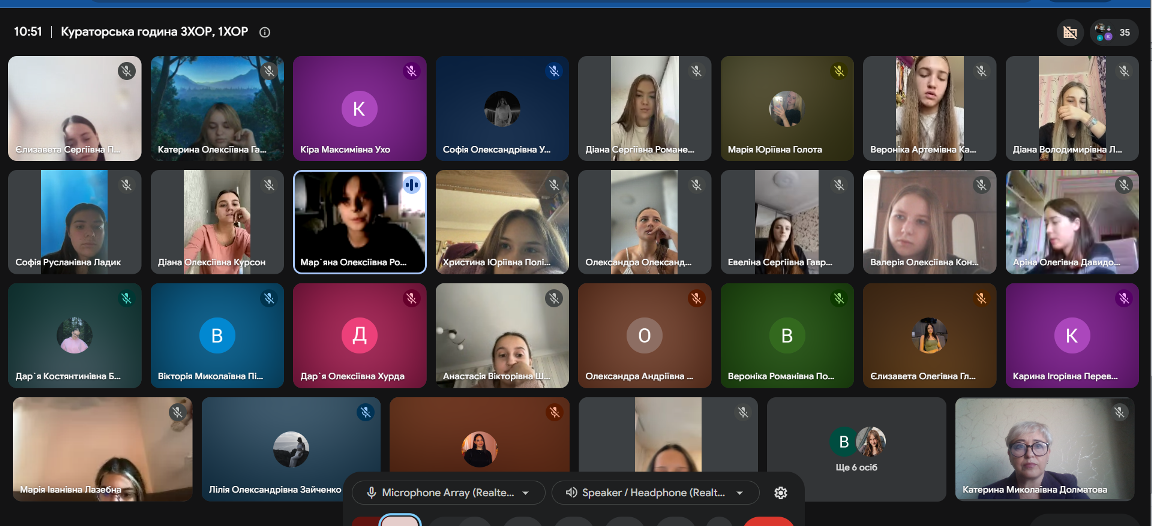Viewport: 1152px width, 526px height.
Task: Select Марія Юріївна Голота profile photo
Action: coord(787,109)
